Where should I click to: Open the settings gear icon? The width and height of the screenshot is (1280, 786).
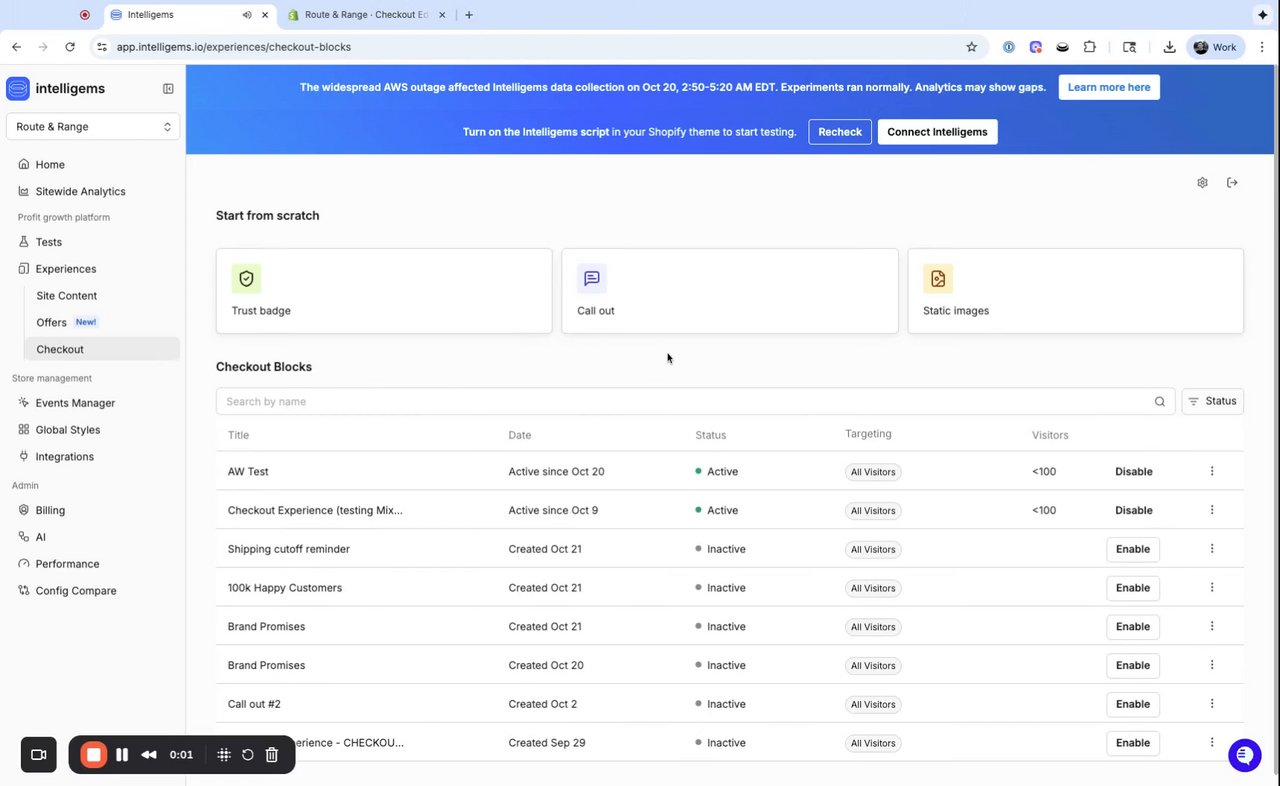click(1202, 183)
